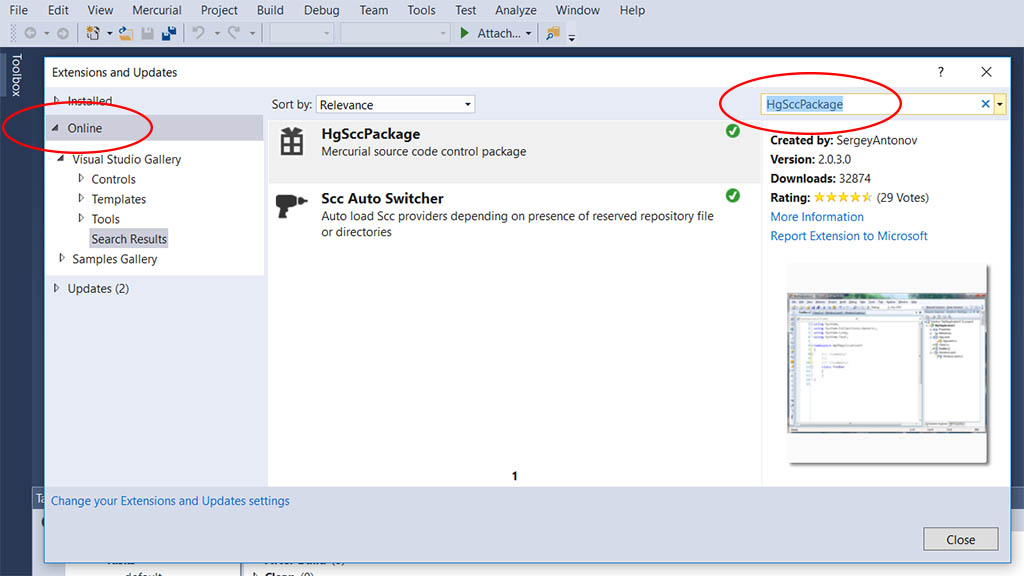Open Change your Extensions and Updates settings
Viewport: 1024px width, 576px height.
(170, 501)
